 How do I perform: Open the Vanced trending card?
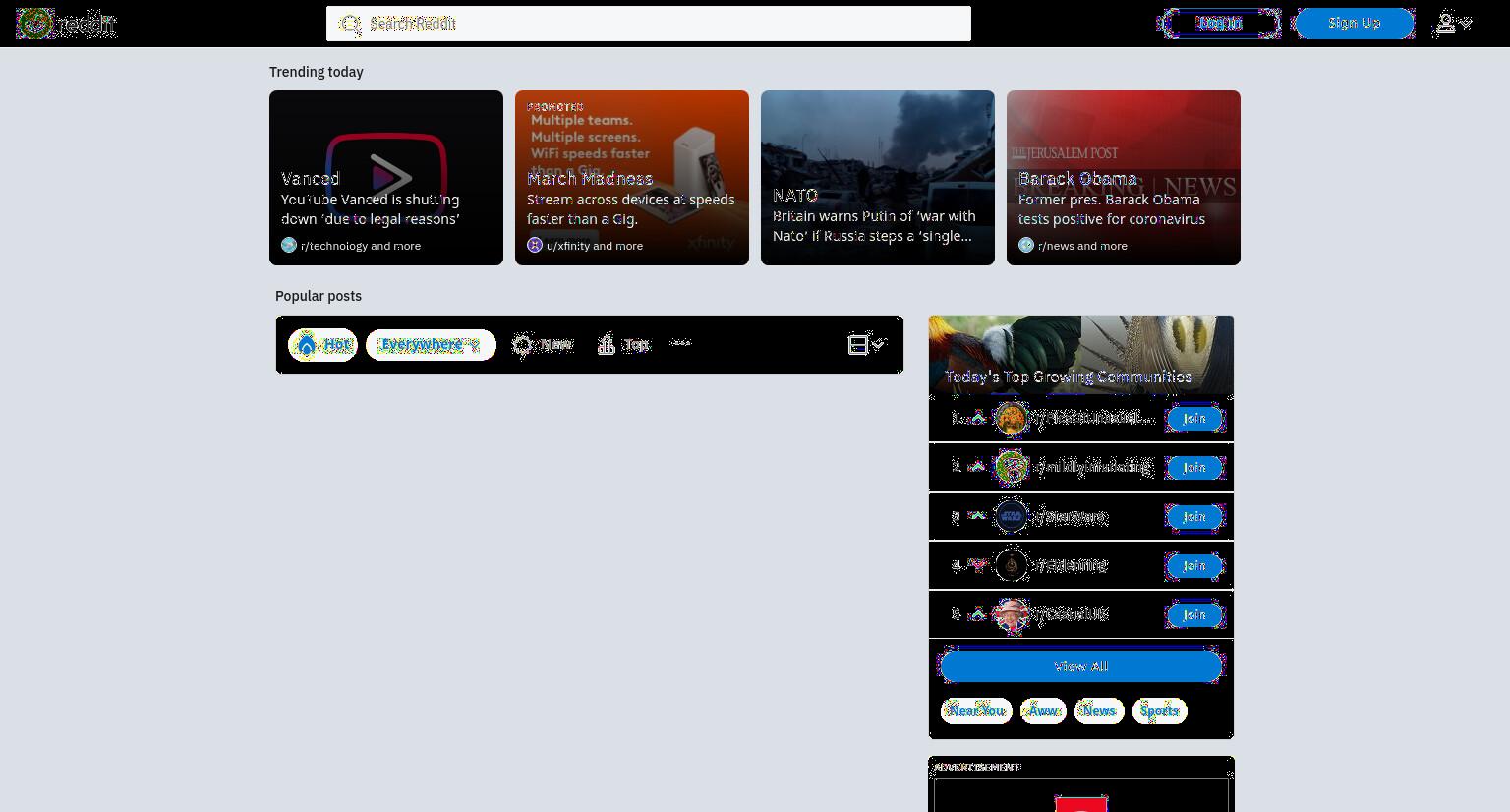point(386,178)
